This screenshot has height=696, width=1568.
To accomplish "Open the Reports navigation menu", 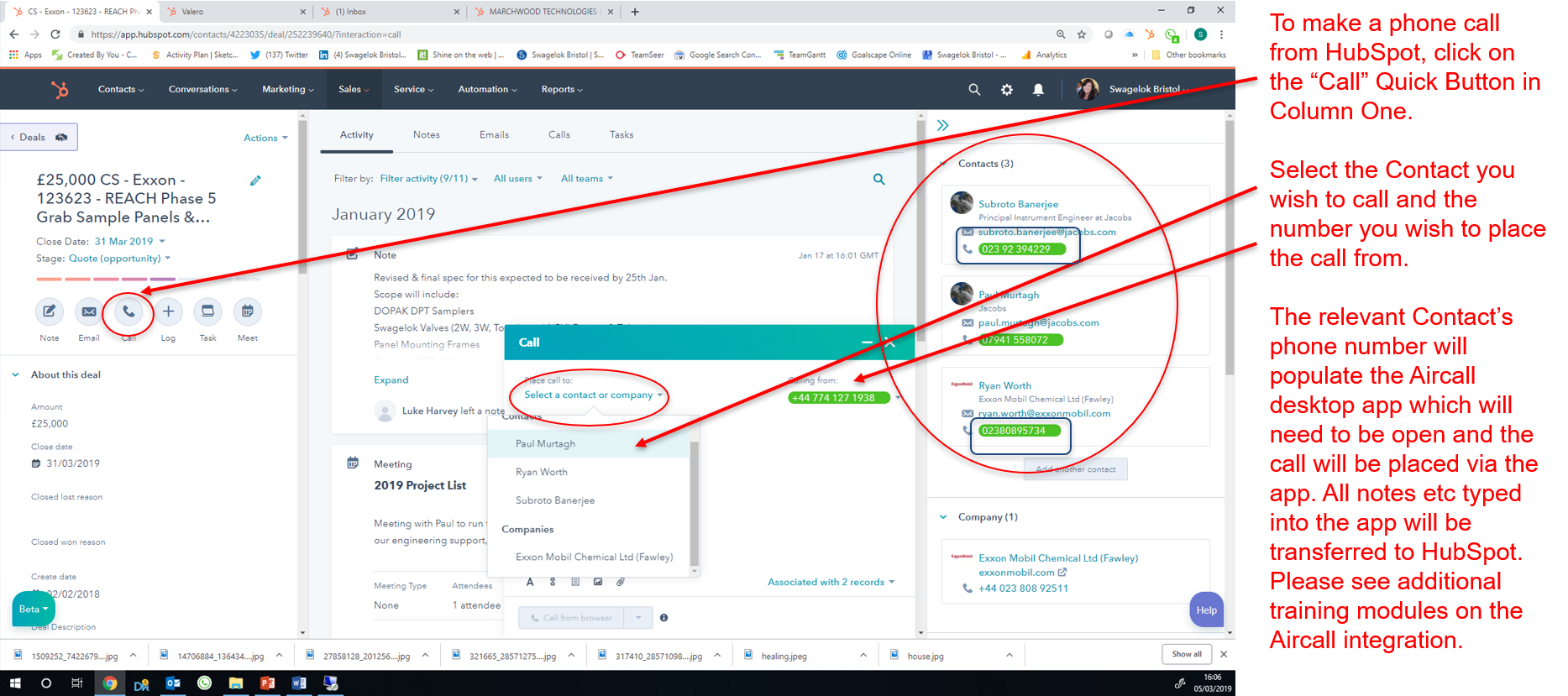I will (x=562, y=89).
